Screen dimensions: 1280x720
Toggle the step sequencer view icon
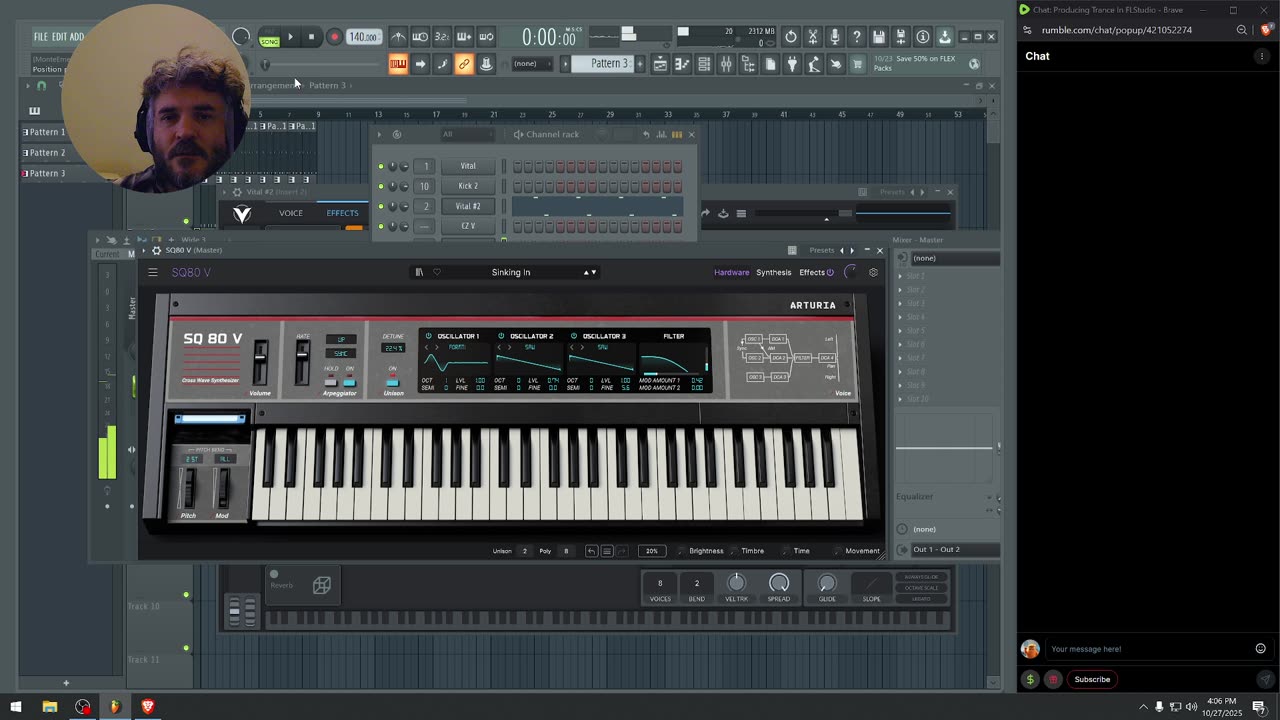pyautogui.click(x=677, y=134)
